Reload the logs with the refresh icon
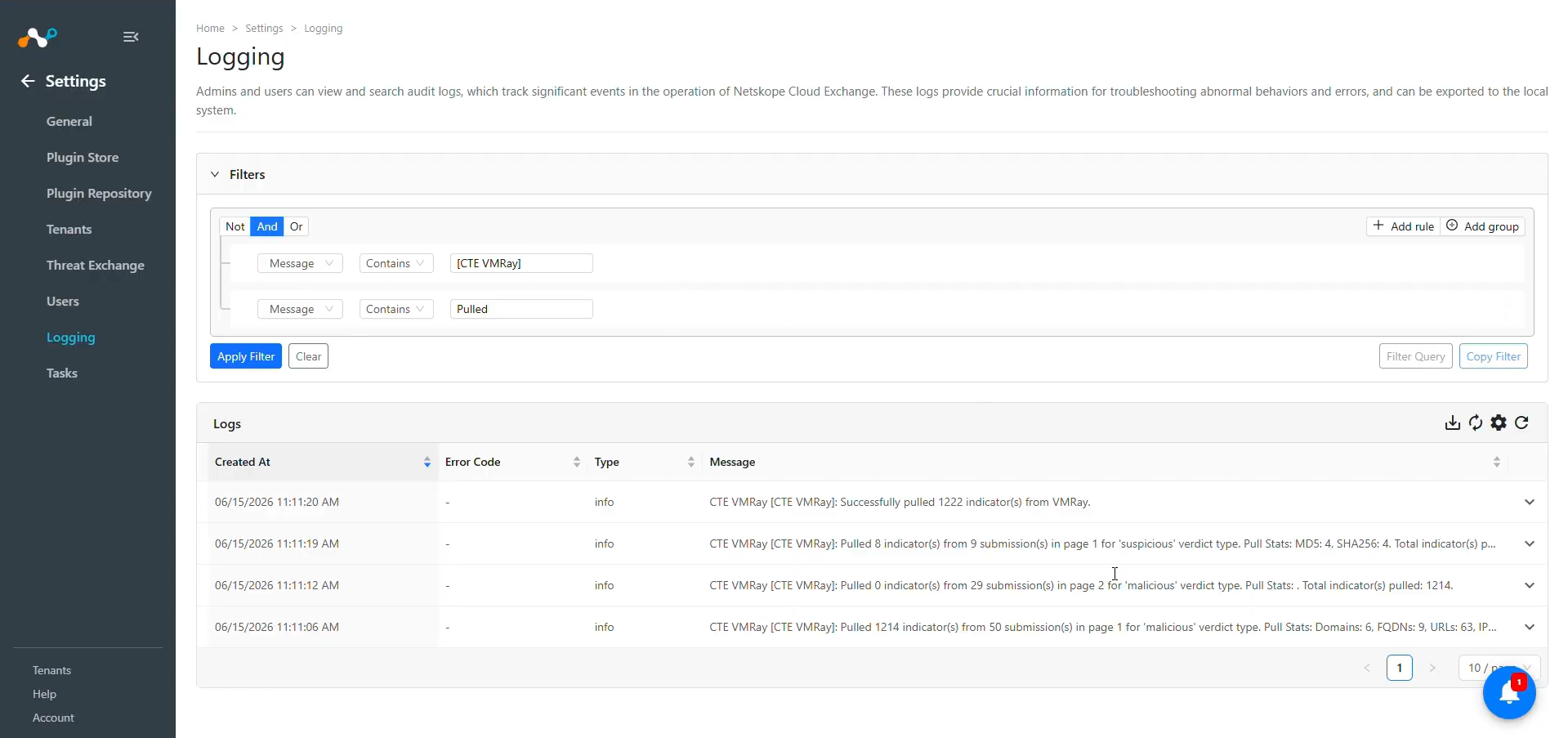 click(1521, 423)
